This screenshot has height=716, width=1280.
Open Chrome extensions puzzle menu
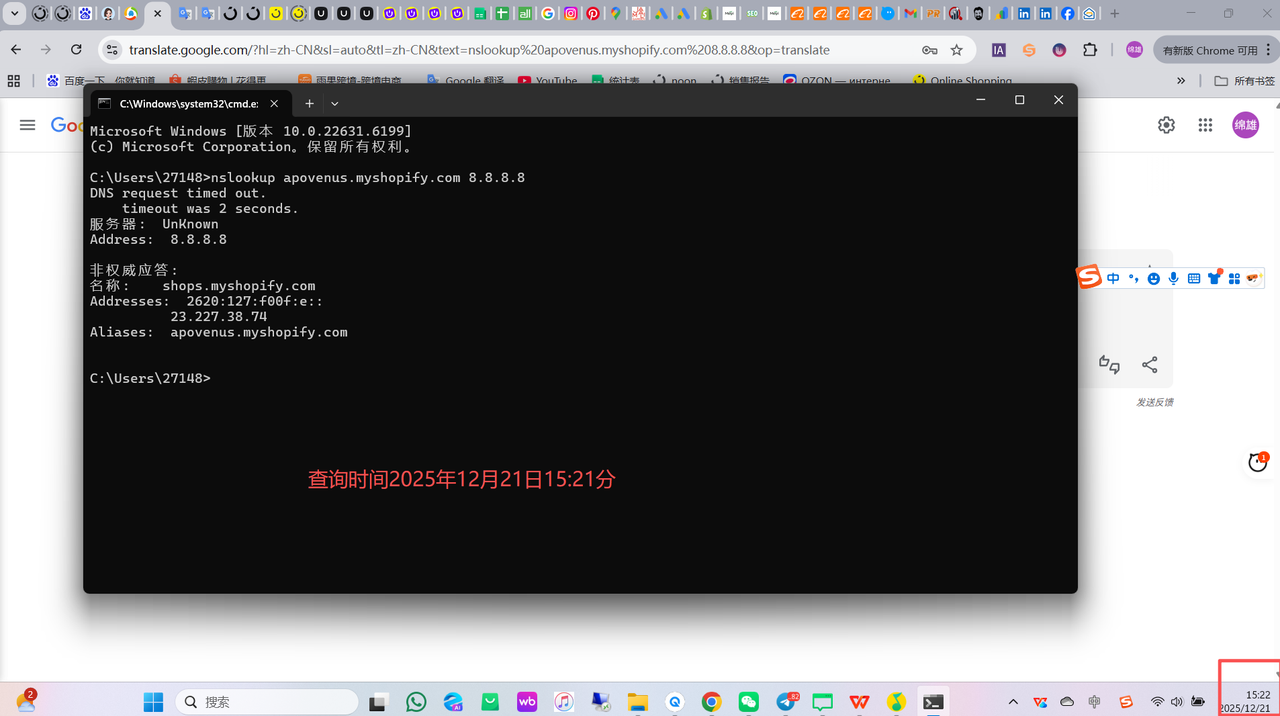click(x=1090, y=50)
